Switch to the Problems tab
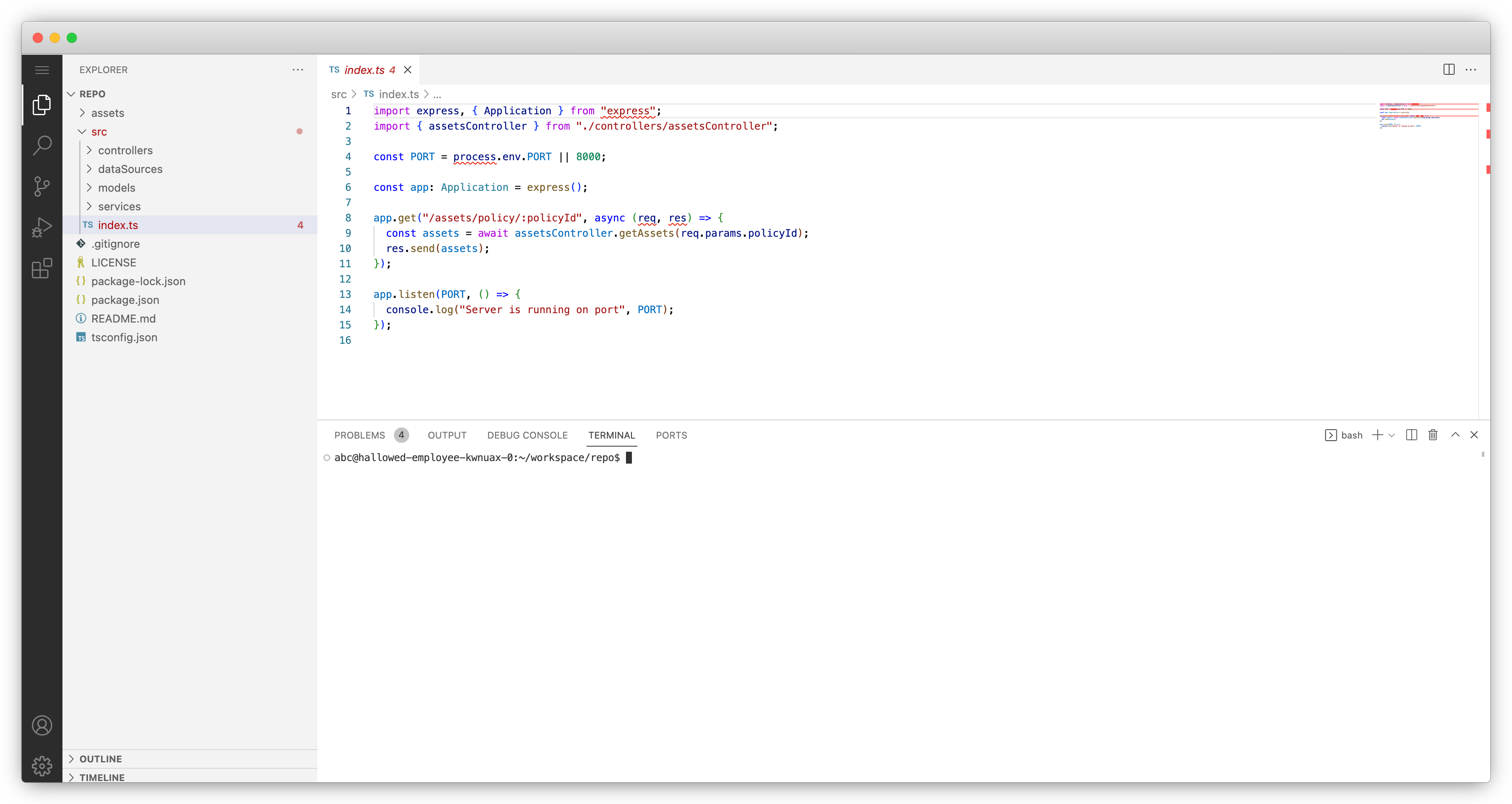 (359, 435)
